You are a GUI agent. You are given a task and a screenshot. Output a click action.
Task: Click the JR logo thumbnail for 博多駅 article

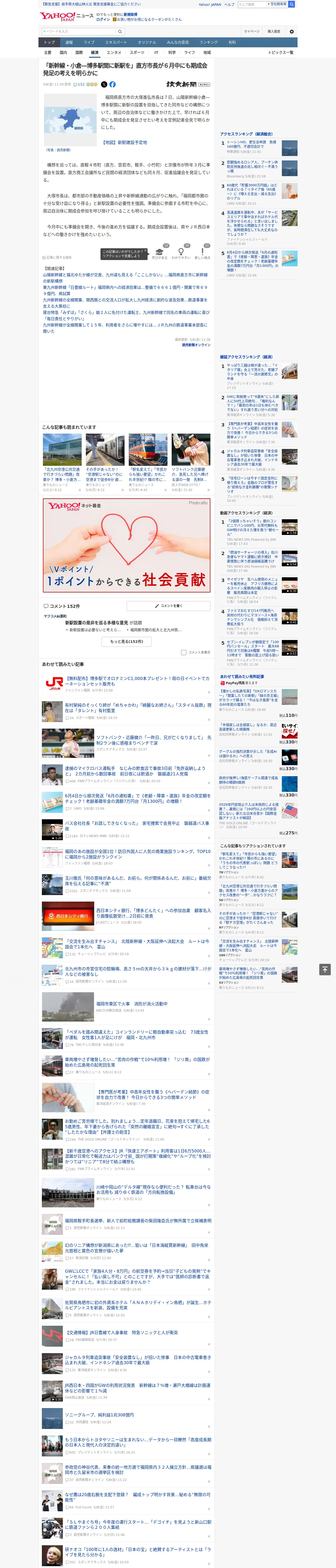tap(52, 684)
